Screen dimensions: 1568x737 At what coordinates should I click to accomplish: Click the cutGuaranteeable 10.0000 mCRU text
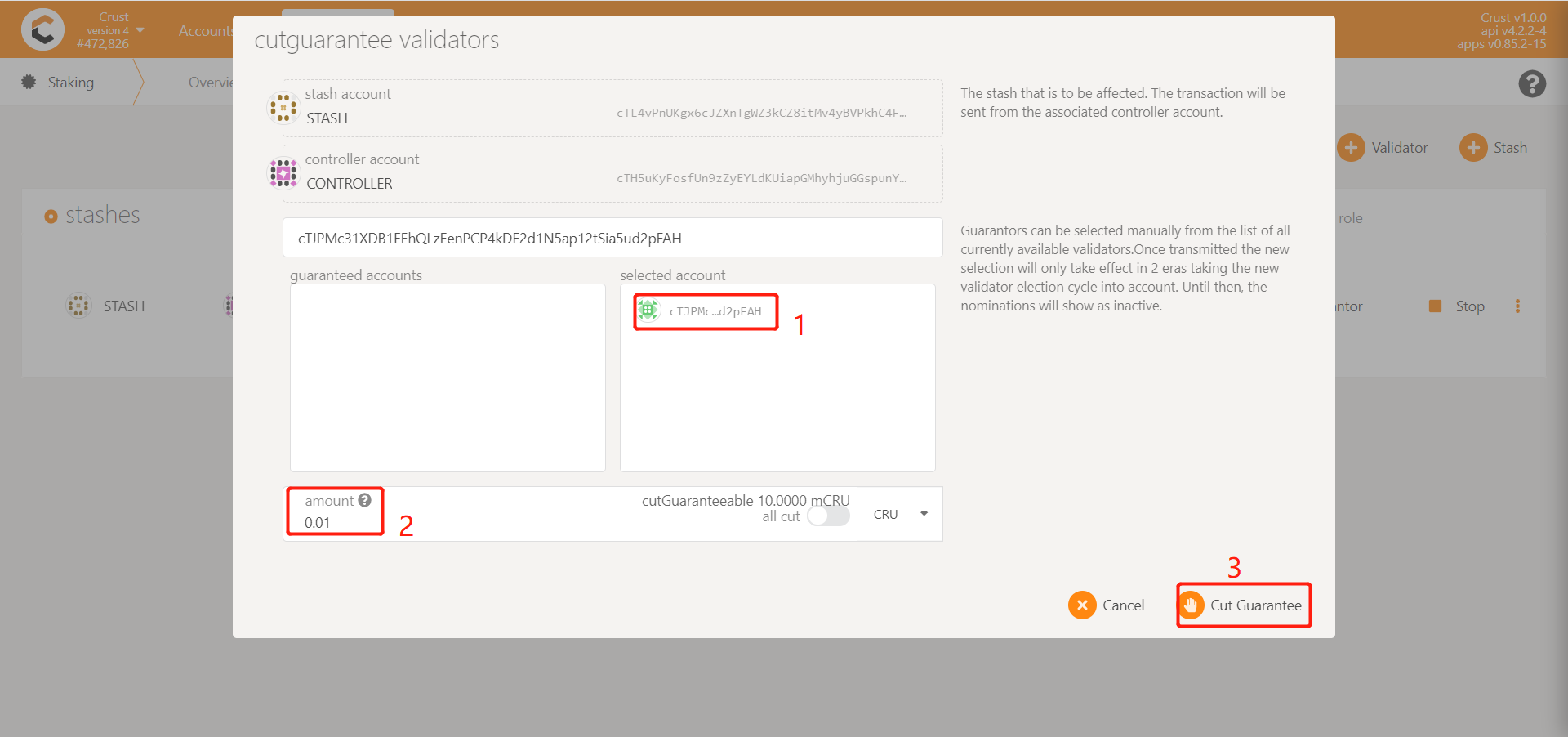746,500
